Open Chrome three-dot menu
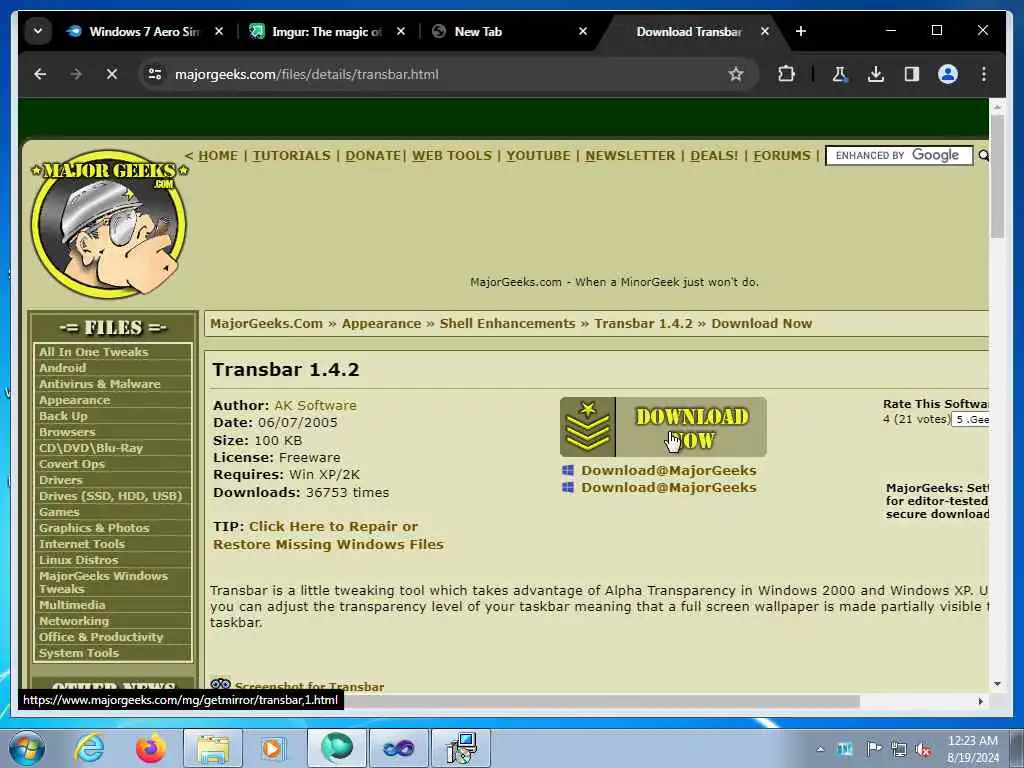This screenshot has width=1024, height=768. 984,74
